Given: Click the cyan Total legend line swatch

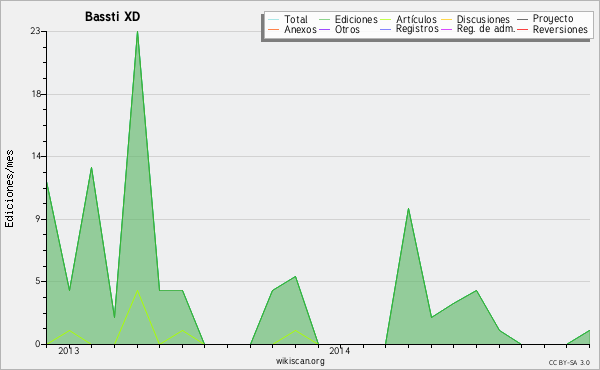Looking at the screenshot, I should pos(274,20).
